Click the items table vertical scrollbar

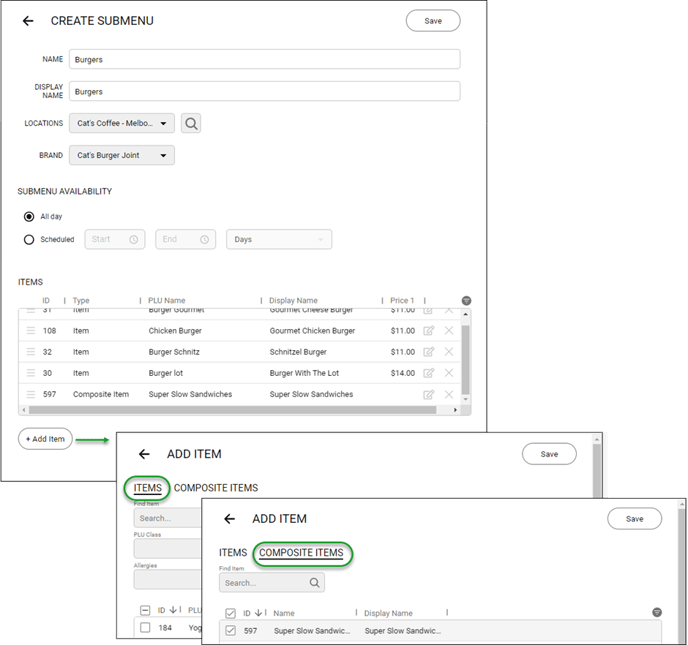point(466,360)
